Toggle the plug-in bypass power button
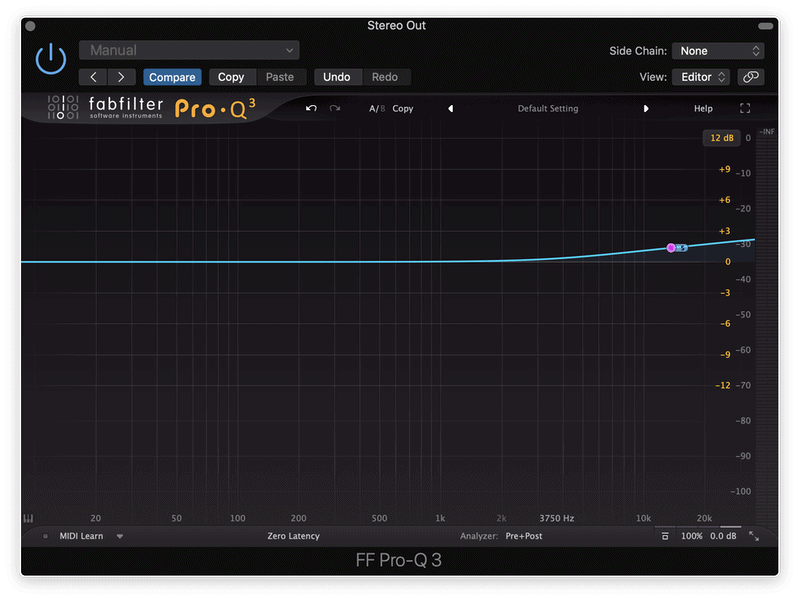This screenshot has height=600, width=800. [x=51, y=59]
